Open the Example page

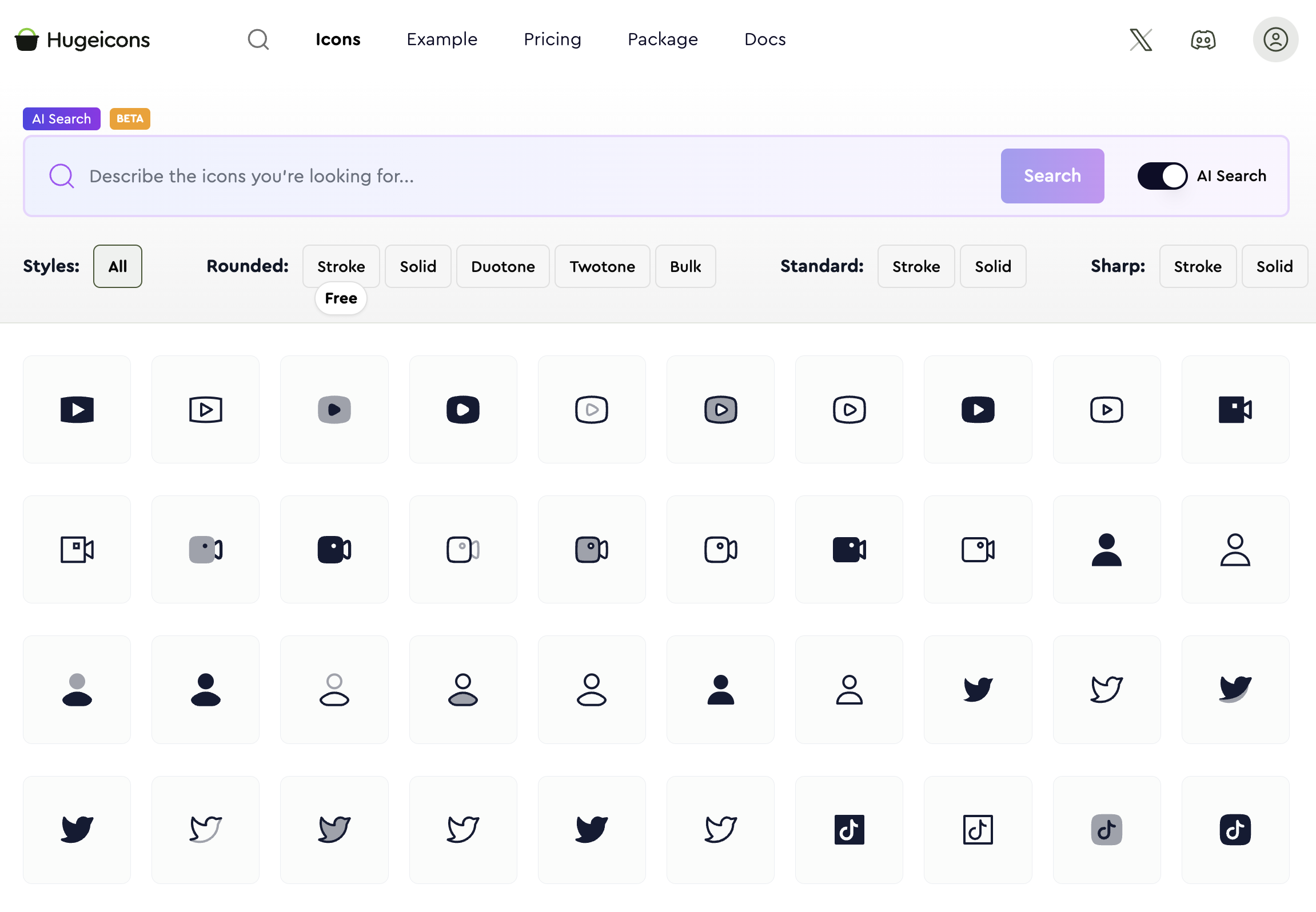pos(442,39)
